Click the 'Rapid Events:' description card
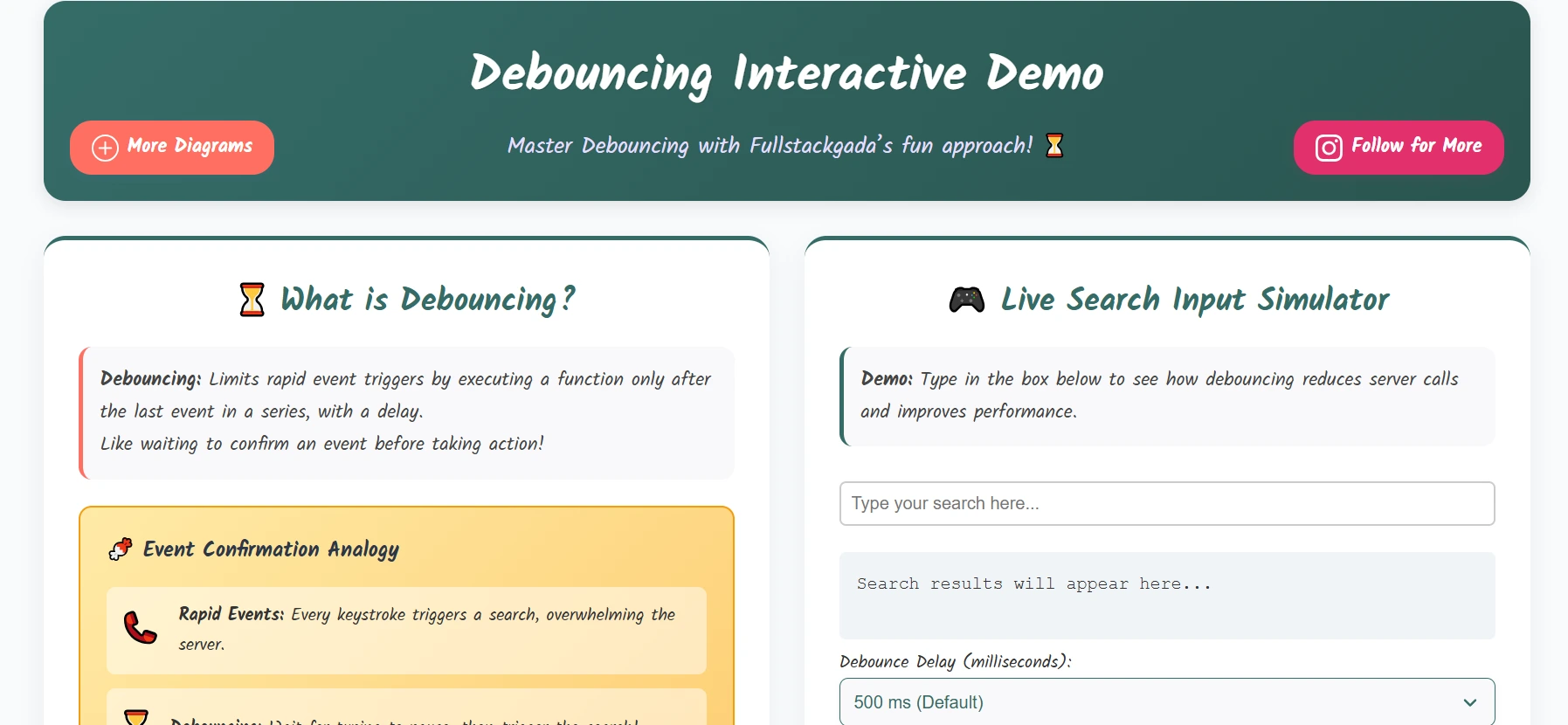Screen dimensions: 1568x725 point(406,630)
